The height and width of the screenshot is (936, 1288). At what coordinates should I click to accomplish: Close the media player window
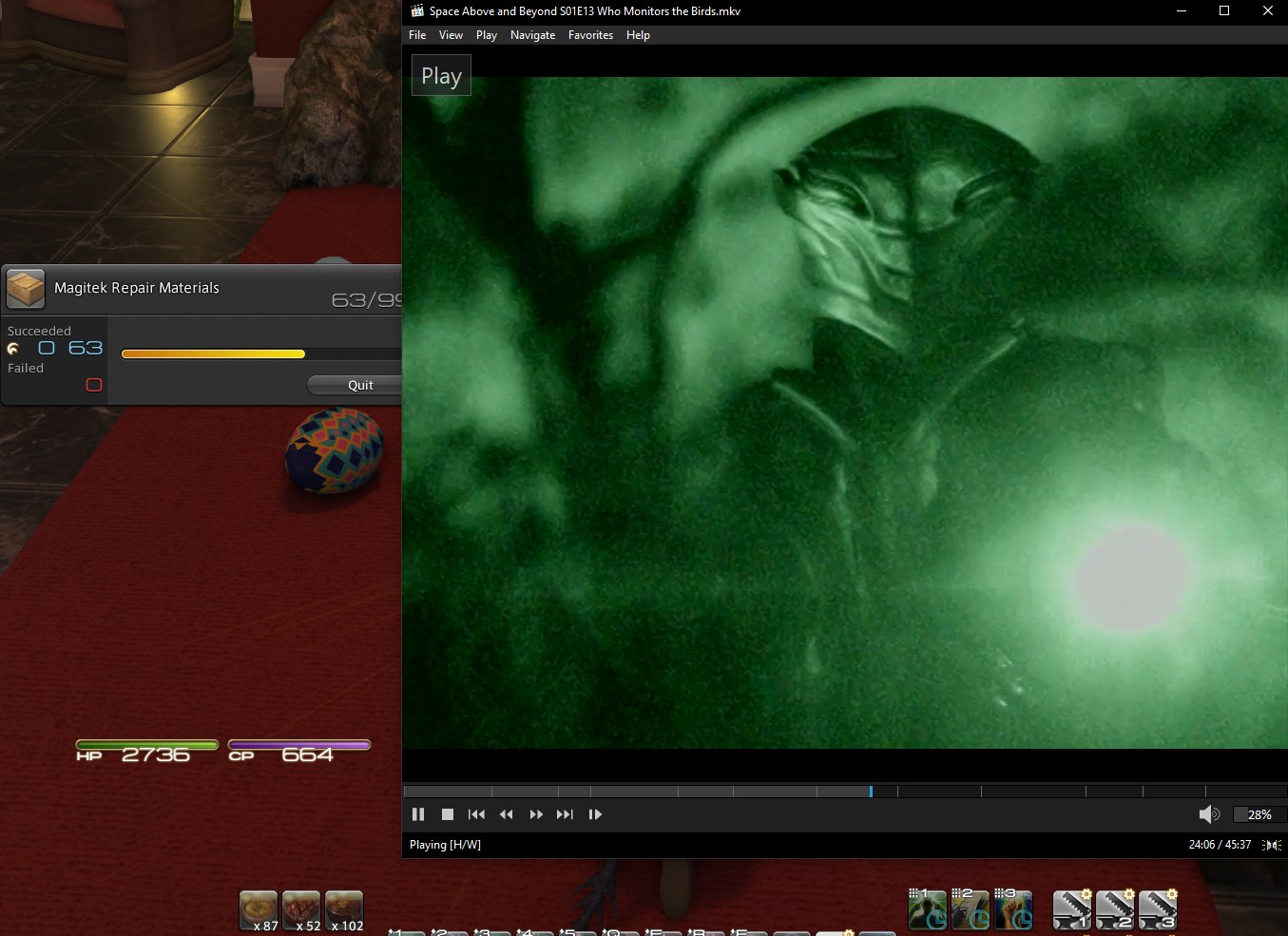click(1267, 11)
